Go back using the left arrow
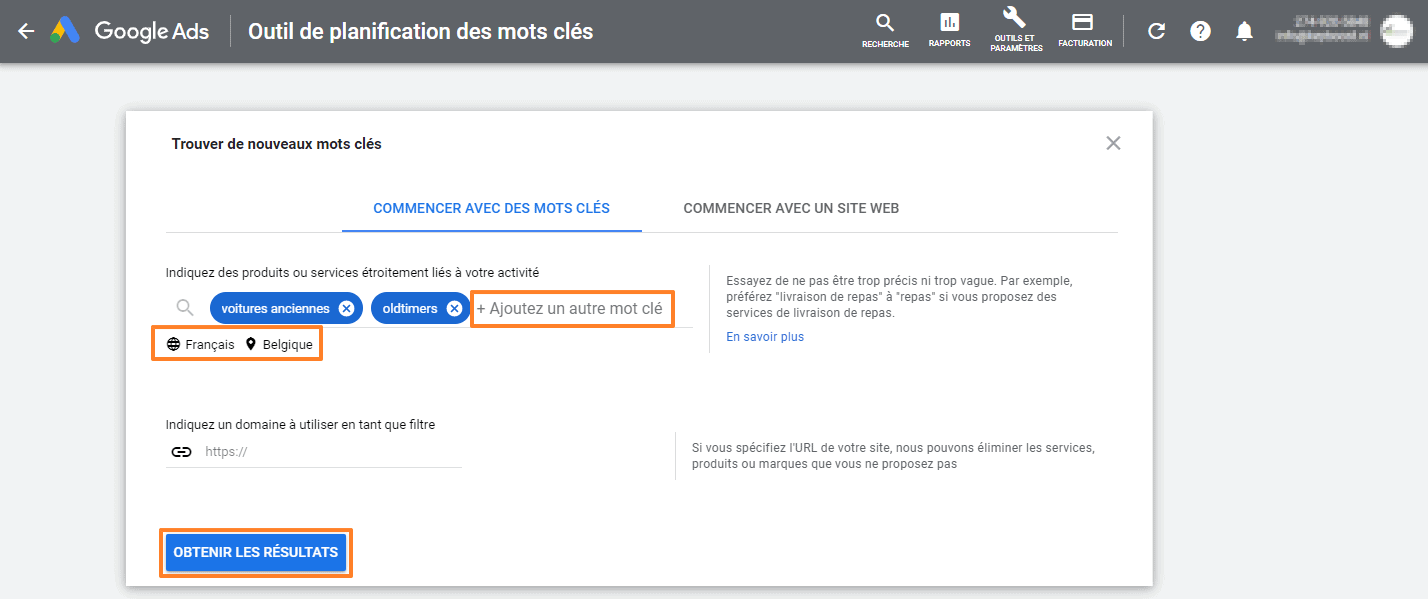1428x599 pixels. [x=26, y=31]
